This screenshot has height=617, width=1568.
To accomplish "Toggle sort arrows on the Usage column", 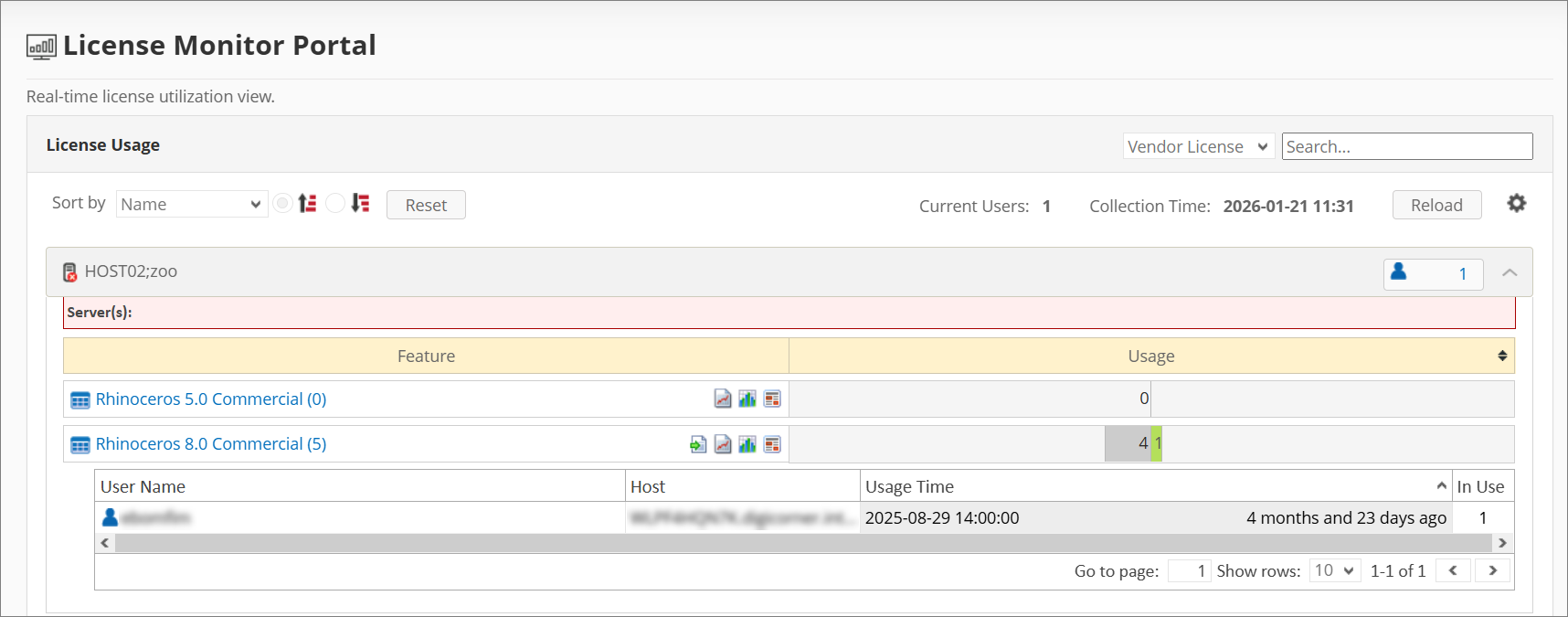I will click(x=1502, y=356).
